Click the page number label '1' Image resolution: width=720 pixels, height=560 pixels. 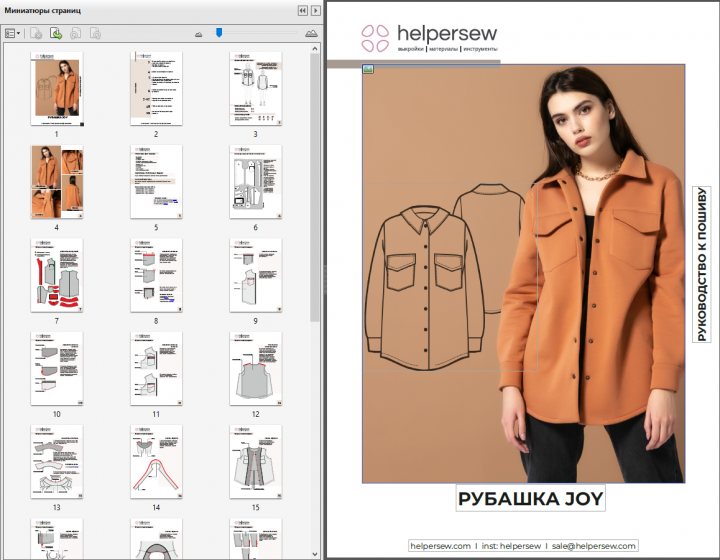[x=56, y=134]
